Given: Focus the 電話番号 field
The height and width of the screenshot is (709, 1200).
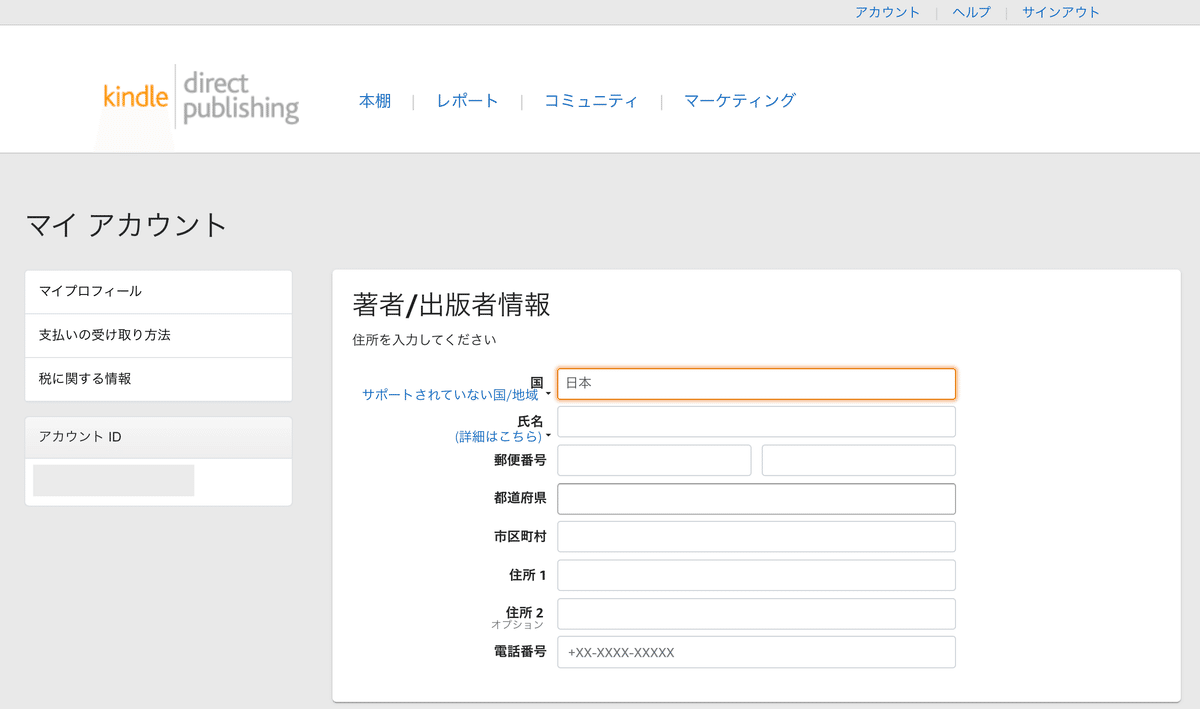Looking at the screenshot, I should (x=756, y=652).
